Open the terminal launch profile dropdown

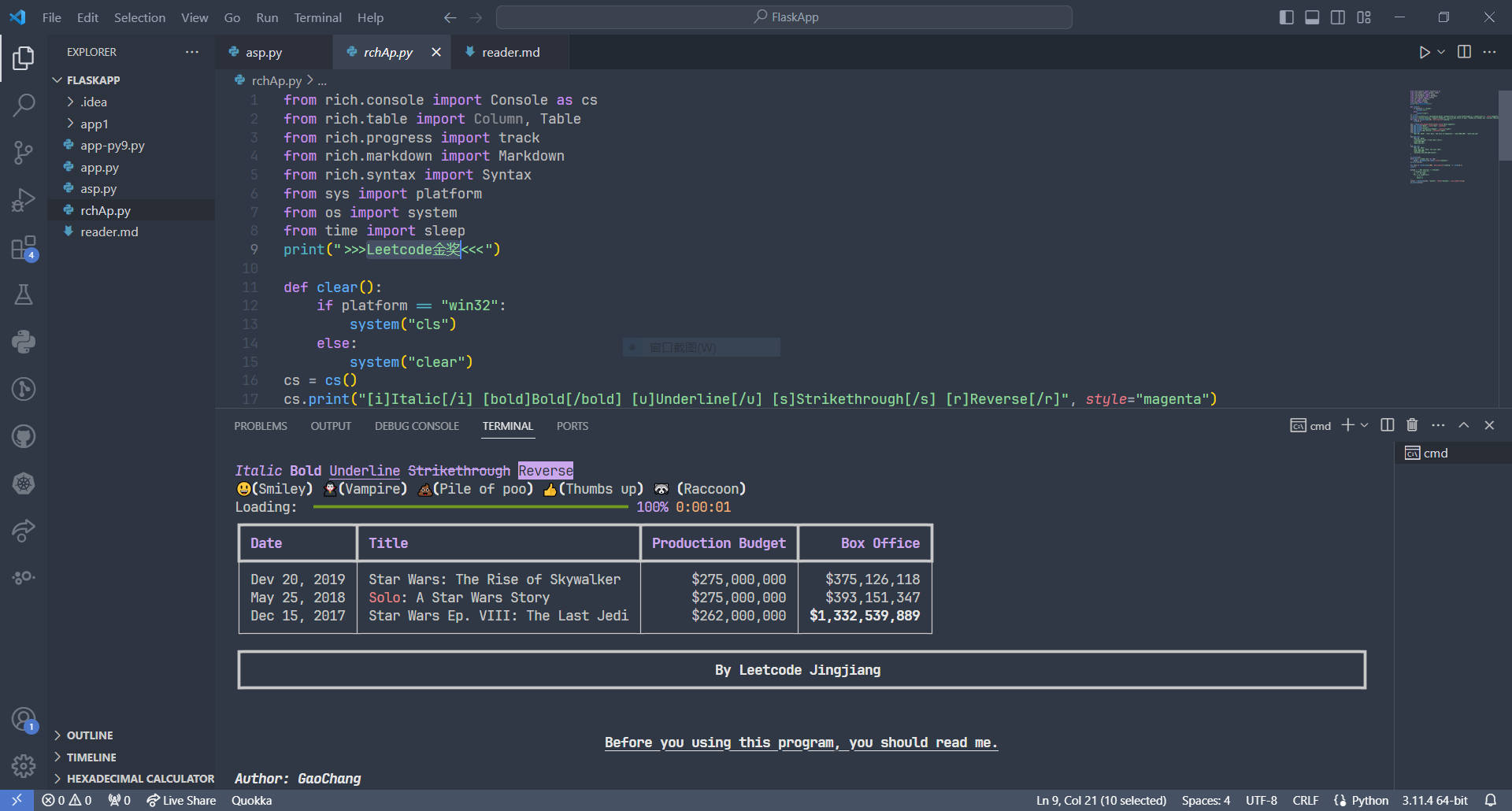(1365, 425)
